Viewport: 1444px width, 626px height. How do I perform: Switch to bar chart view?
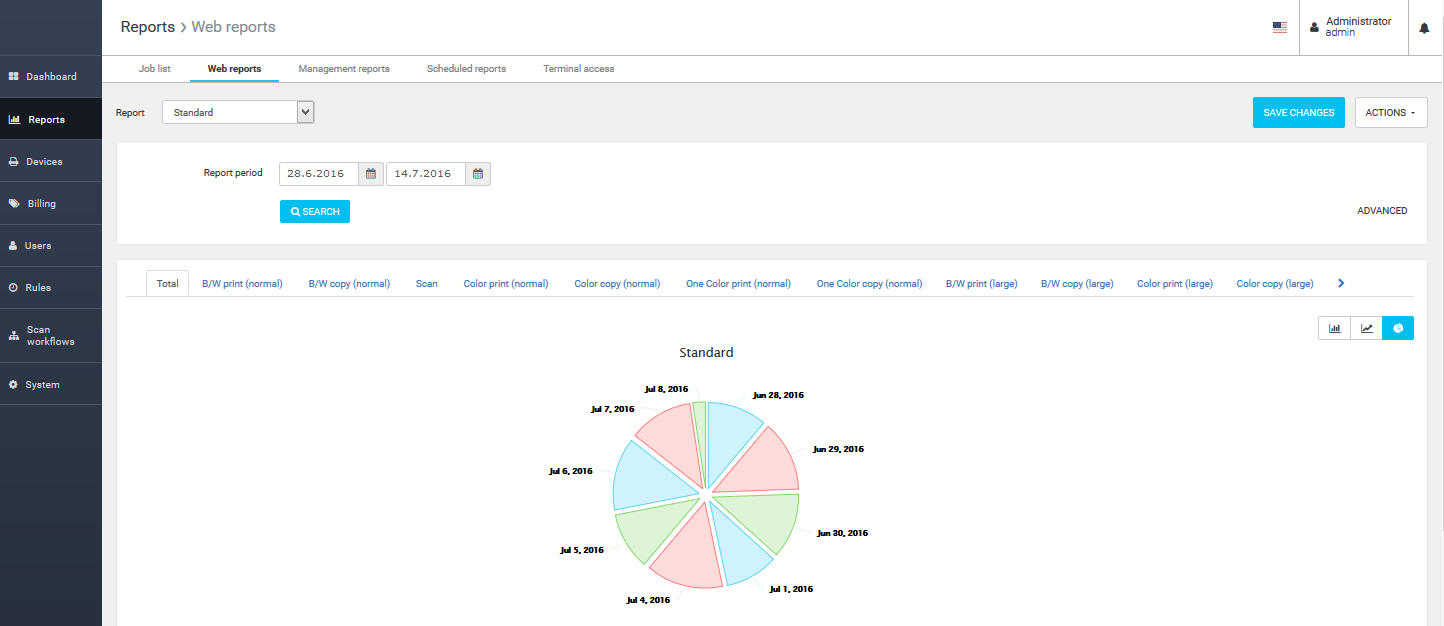1334,328
